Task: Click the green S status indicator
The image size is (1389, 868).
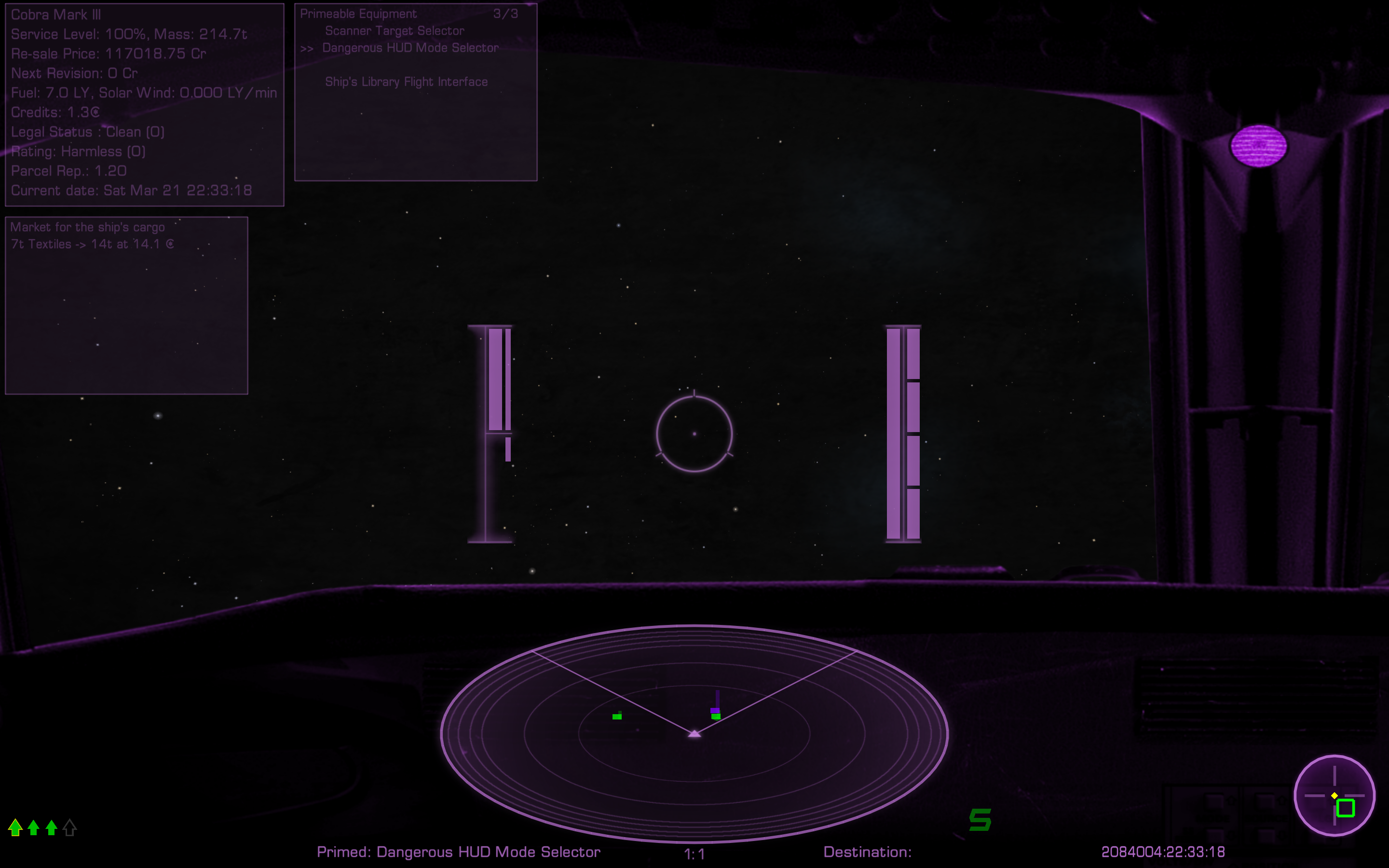Action: coord(980,819)
